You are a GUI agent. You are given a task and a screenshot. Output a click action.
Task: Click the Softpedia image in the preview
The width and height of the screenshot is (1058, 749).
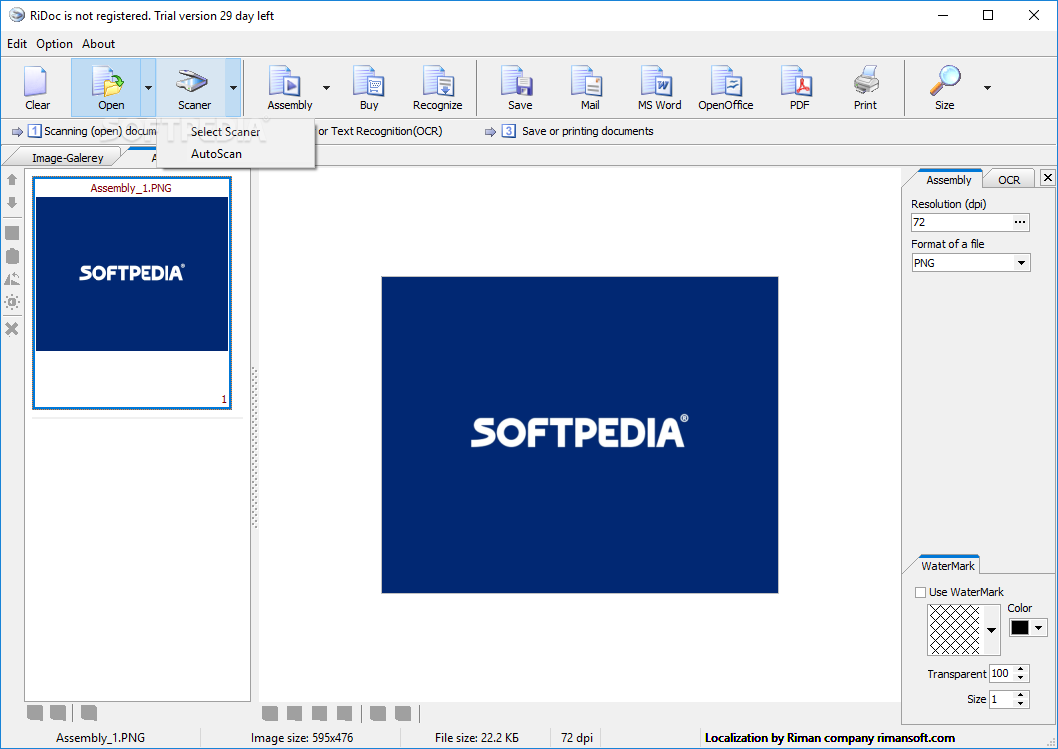coord(580,435)
